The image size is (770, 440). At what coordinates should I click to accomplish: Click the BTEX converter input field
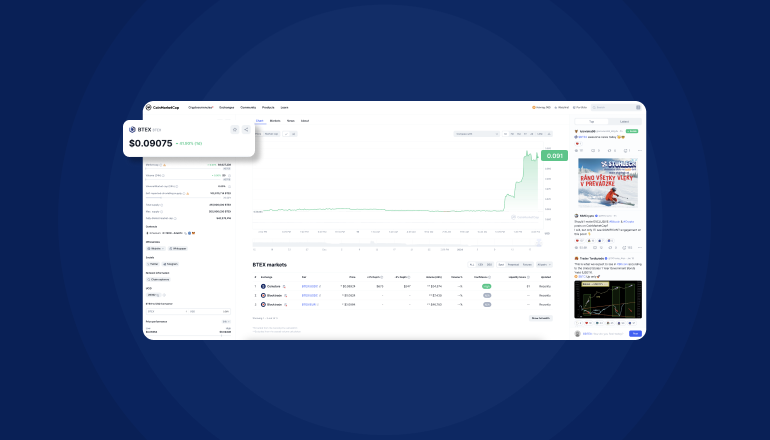point(167,311)
